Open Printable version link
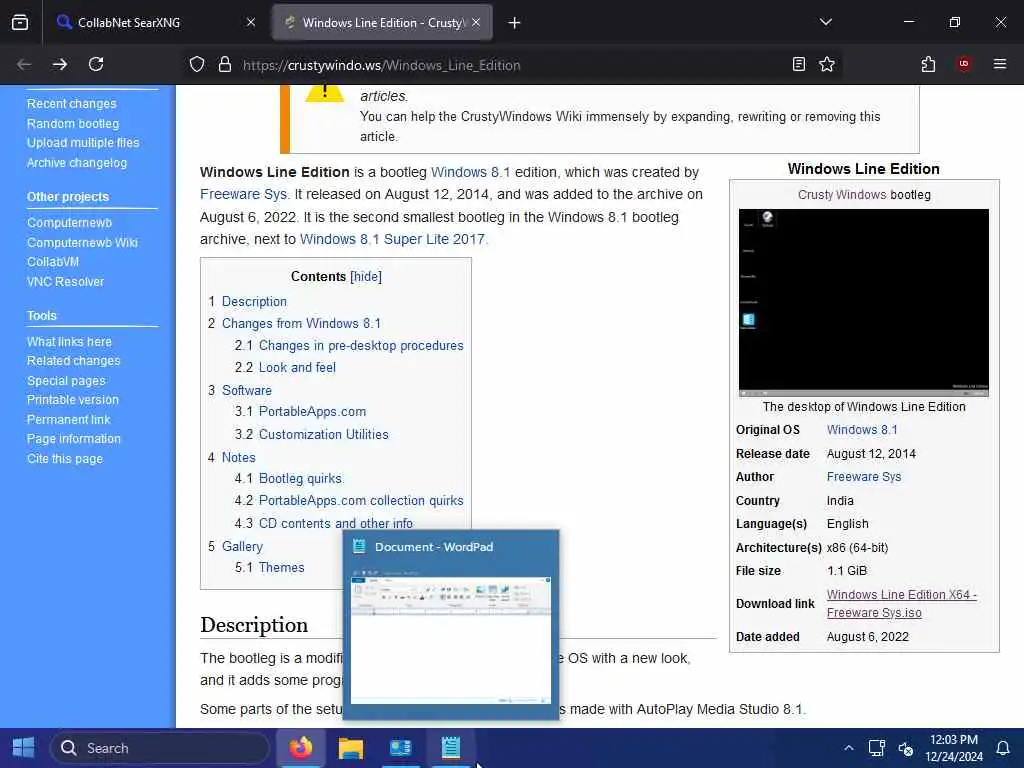 coord(73,400)
